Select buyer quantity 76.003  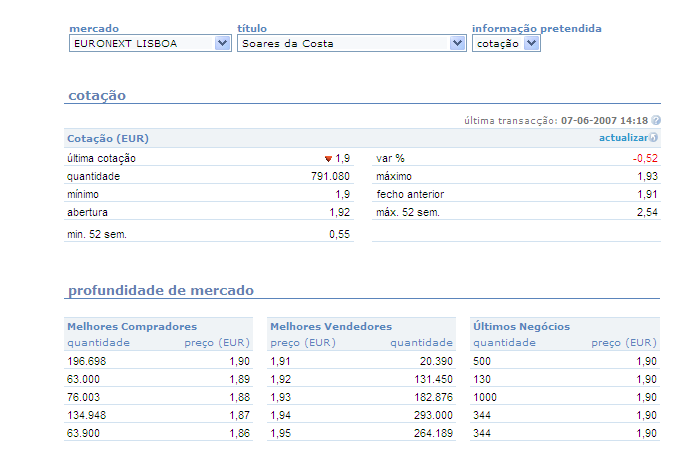[83, 397]
